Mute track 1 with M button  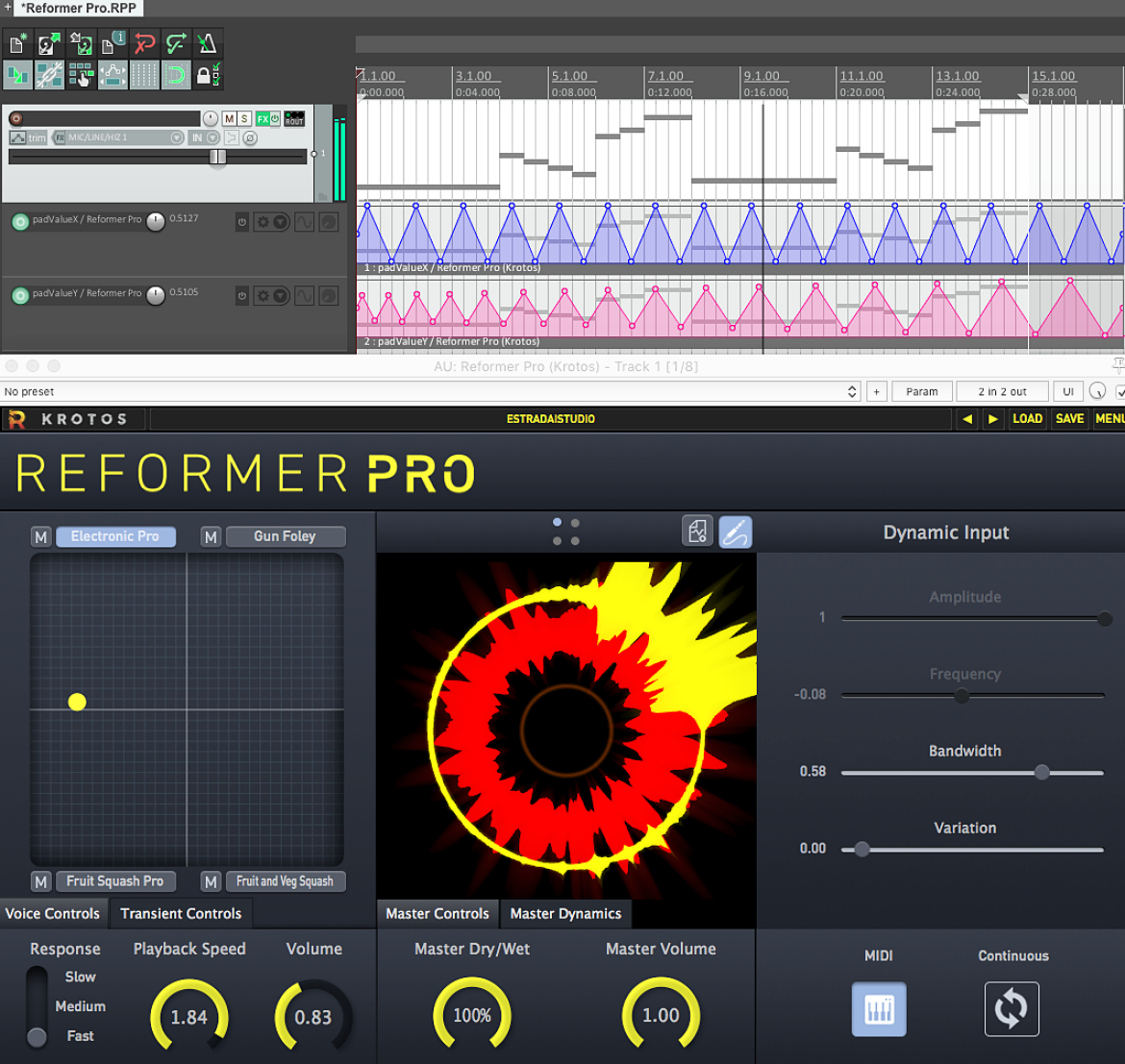(230, 118)
